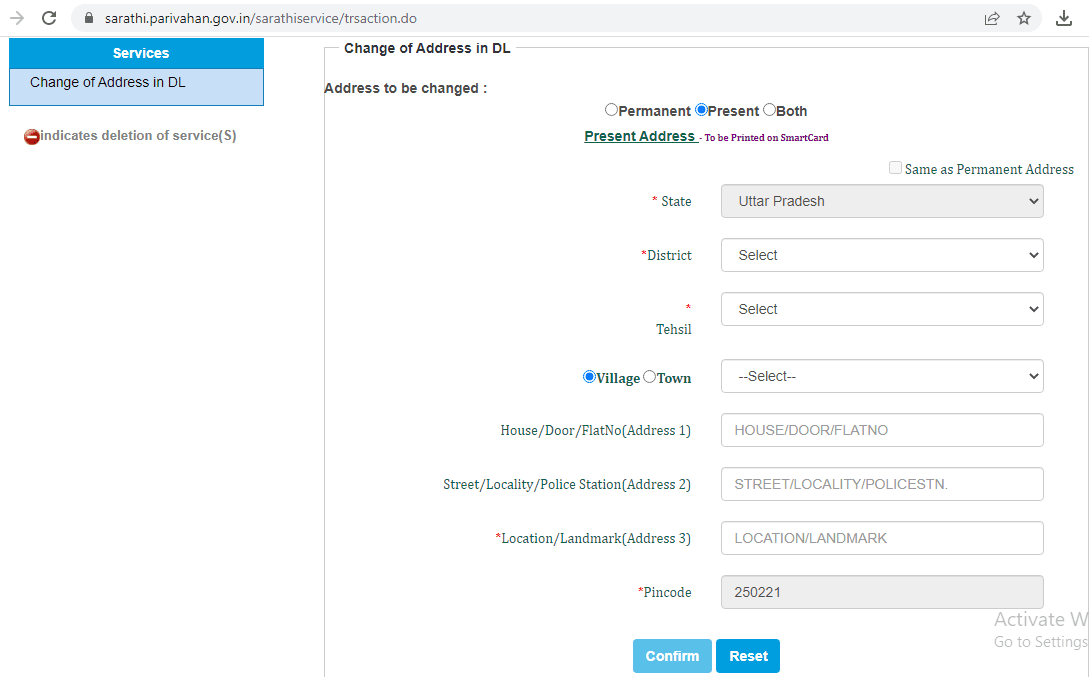Click the share page icon
Screen dimensions: 1089x677
(x=992, y=19)
